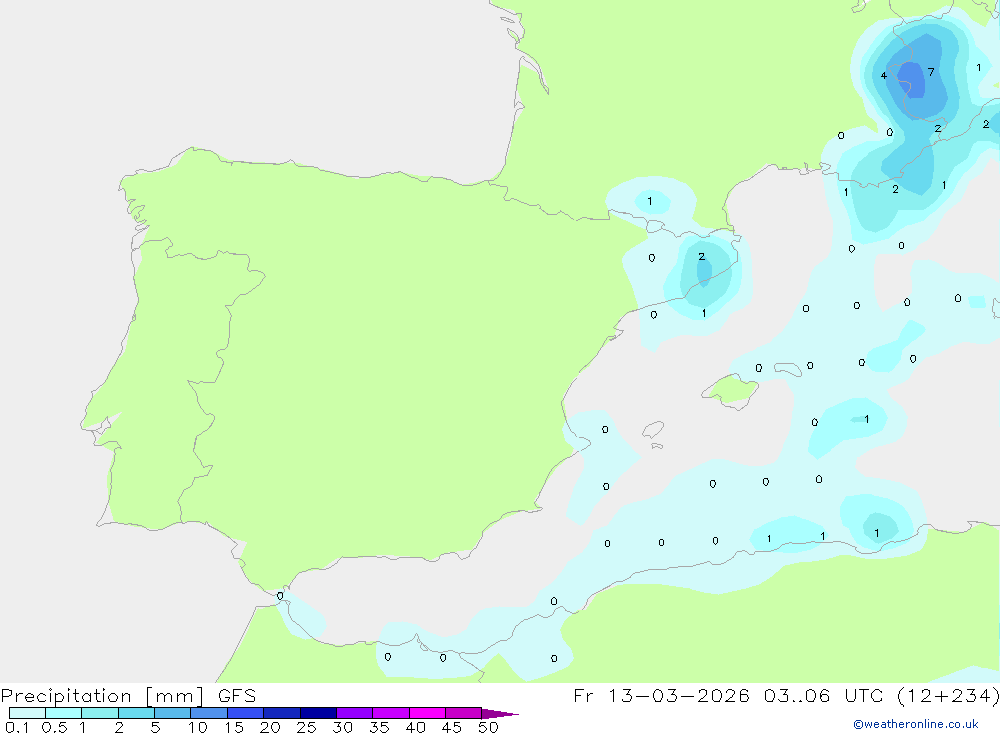Click the '7' precipitation value marker
The height and width of the screenshot is (733, 1000).
pyautogui.click(x=931, y=71)
